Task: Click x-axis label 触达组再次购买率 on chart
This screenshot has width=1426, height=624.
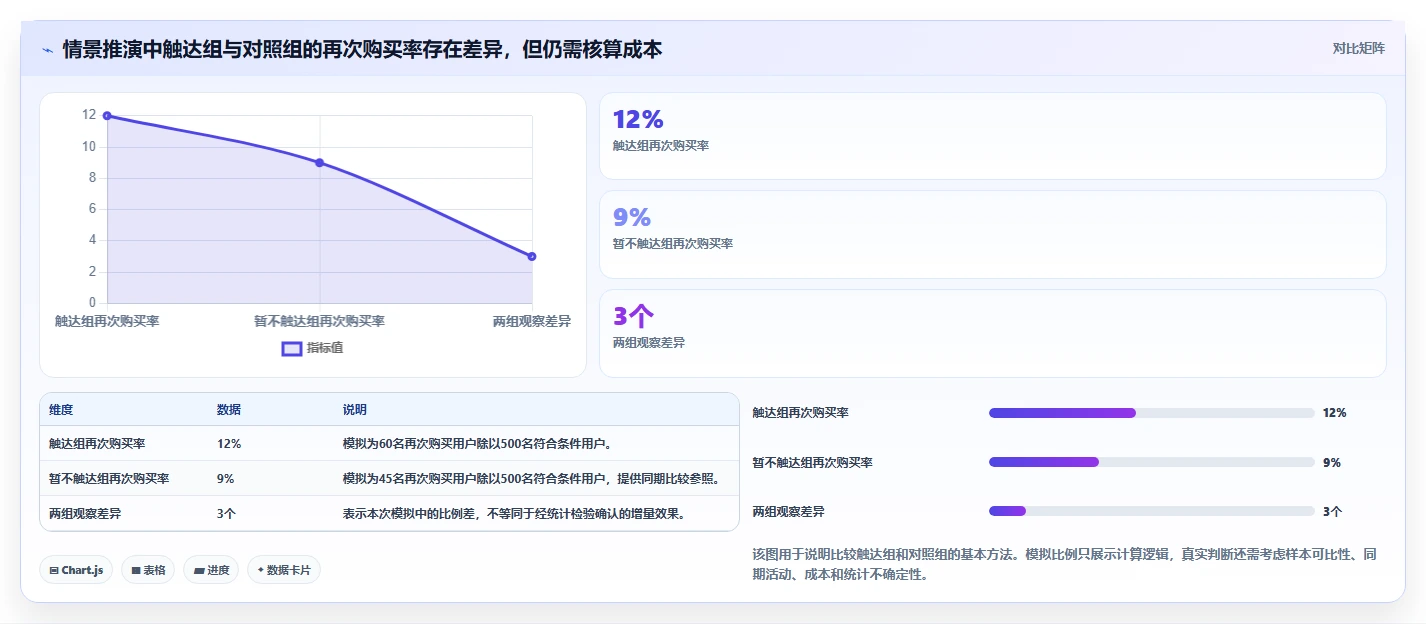Action: point(107,321)
